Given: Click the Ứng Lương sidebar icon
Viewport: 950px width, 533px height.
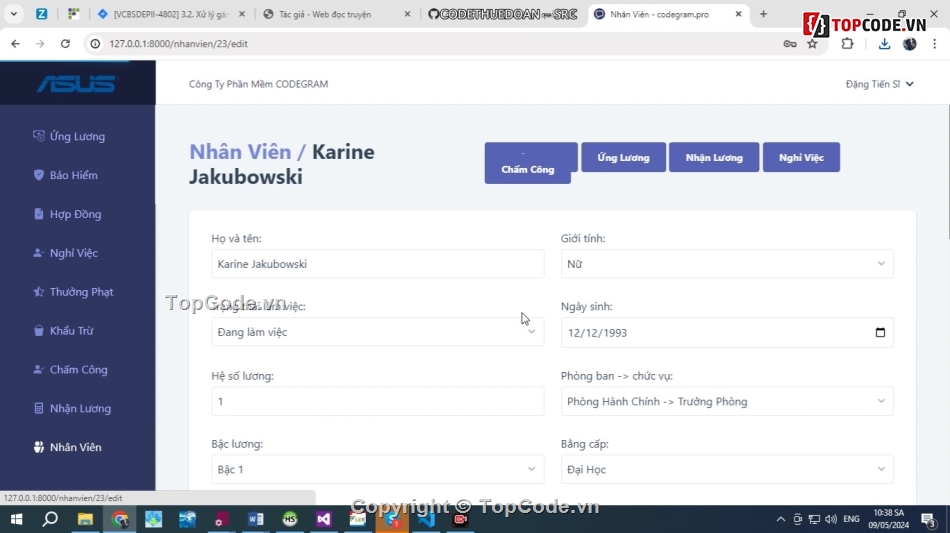Looking at the screenshot, I should [x=39, y=136].
